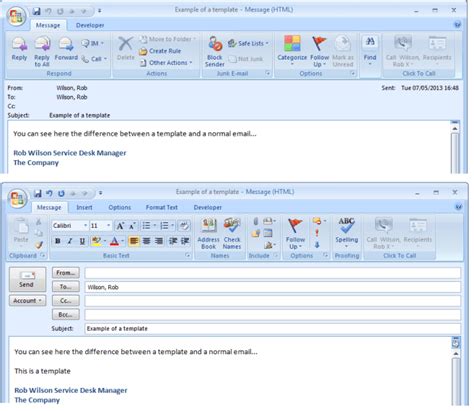Screen dimensions: 474x411
Task: Open Options tab in template window
Action: [x=120, y=207]
